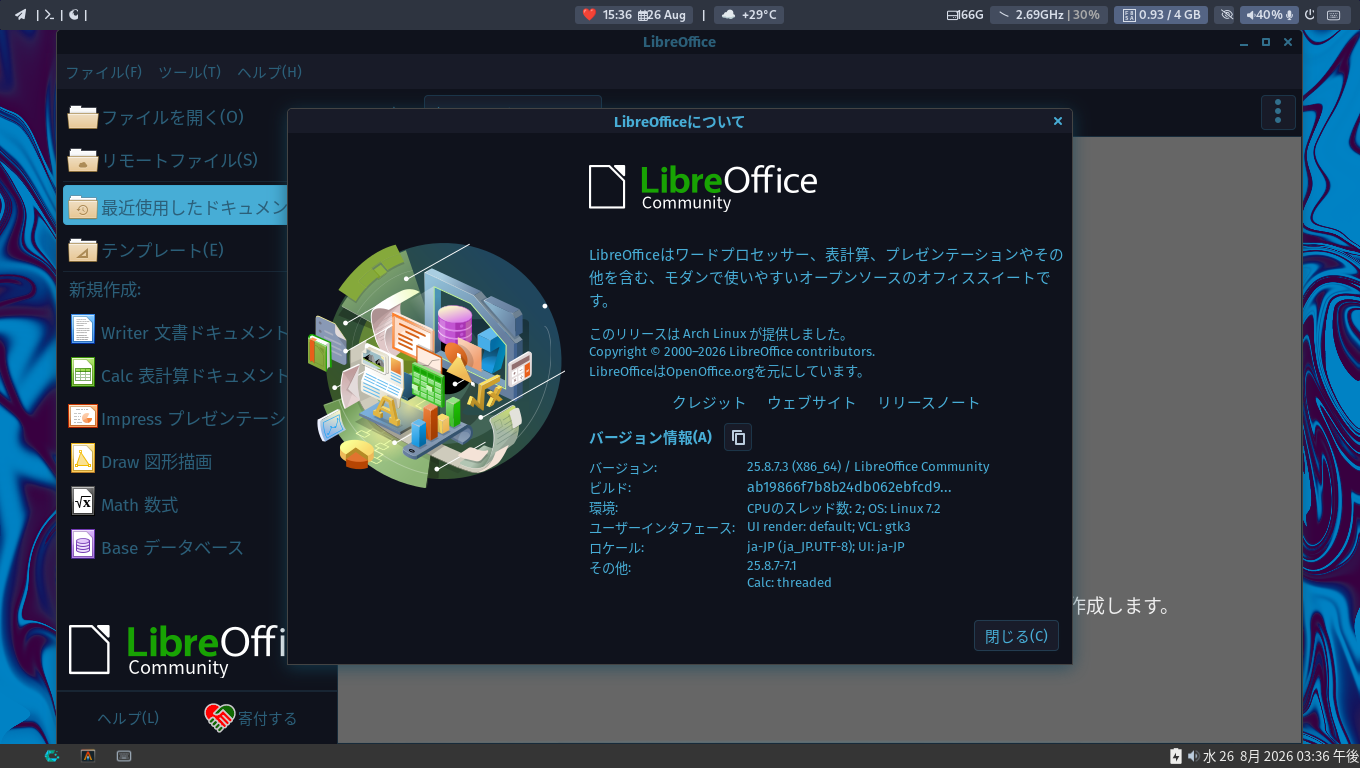Click the donate heart icon
The height and width of the screenshot is (768, 1360).
click(219, 717)
